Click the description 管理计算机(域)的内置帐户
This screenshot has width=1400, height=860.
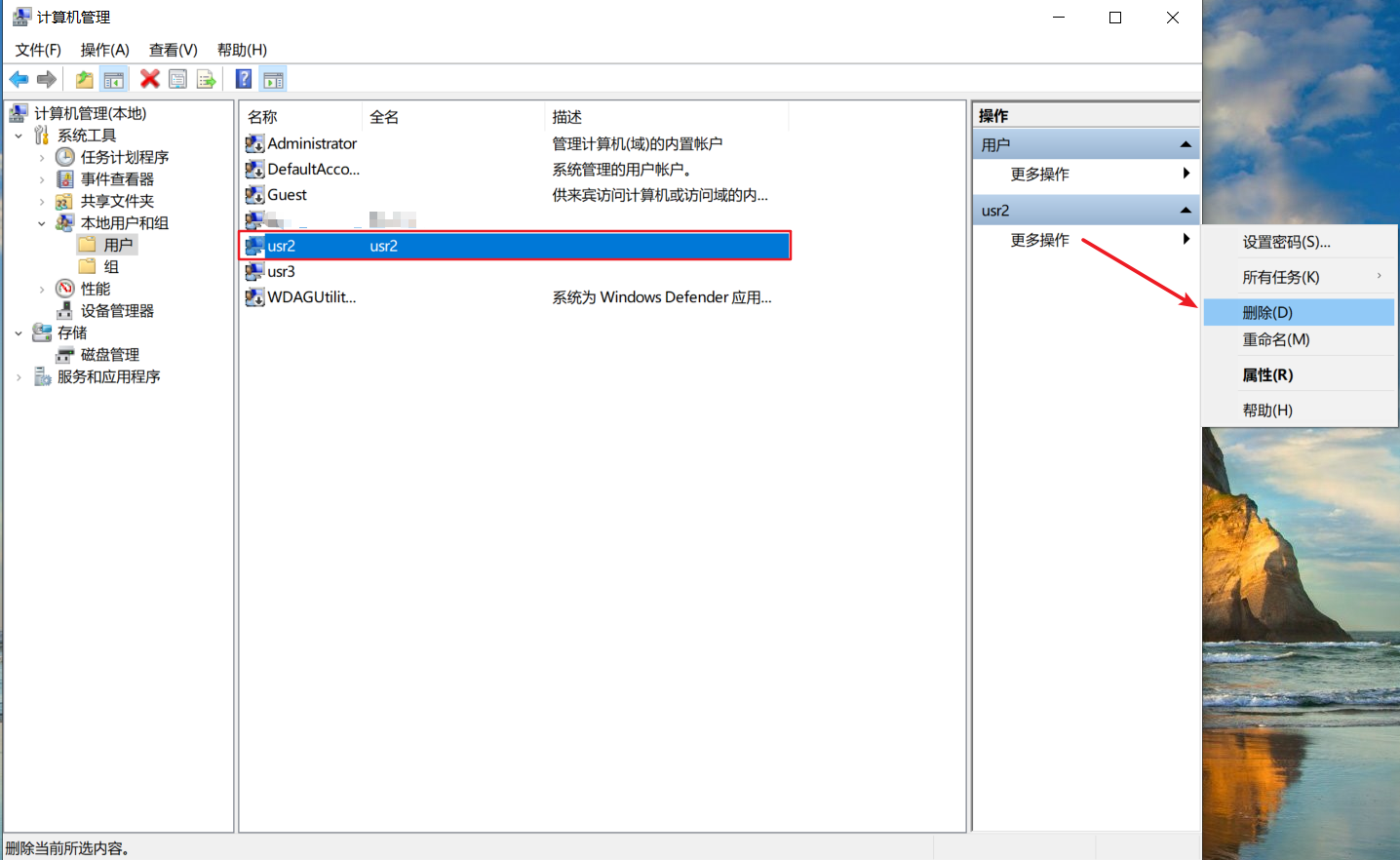(637, 143)
